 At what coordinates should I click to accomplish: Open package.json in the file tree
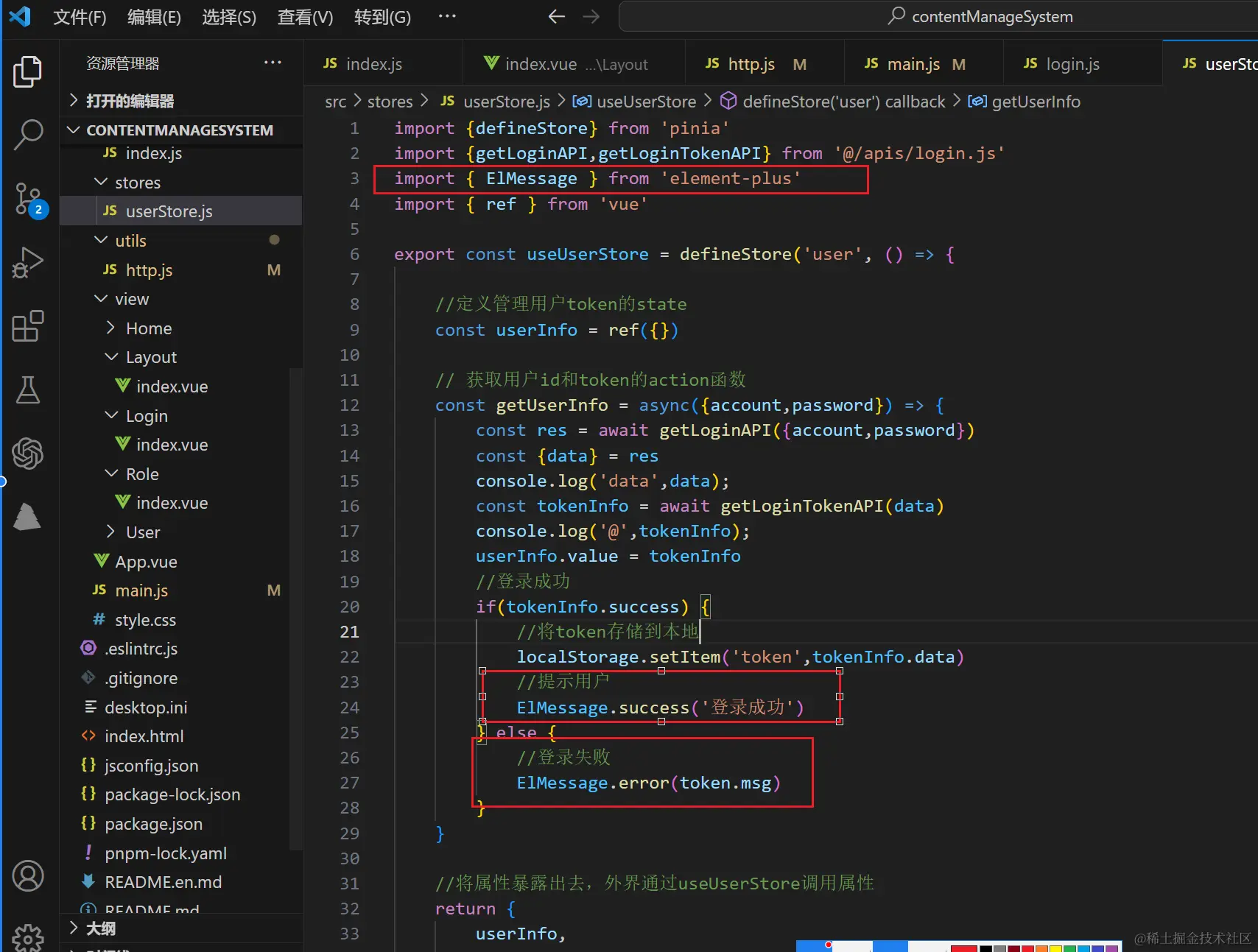tap(181, 824)
